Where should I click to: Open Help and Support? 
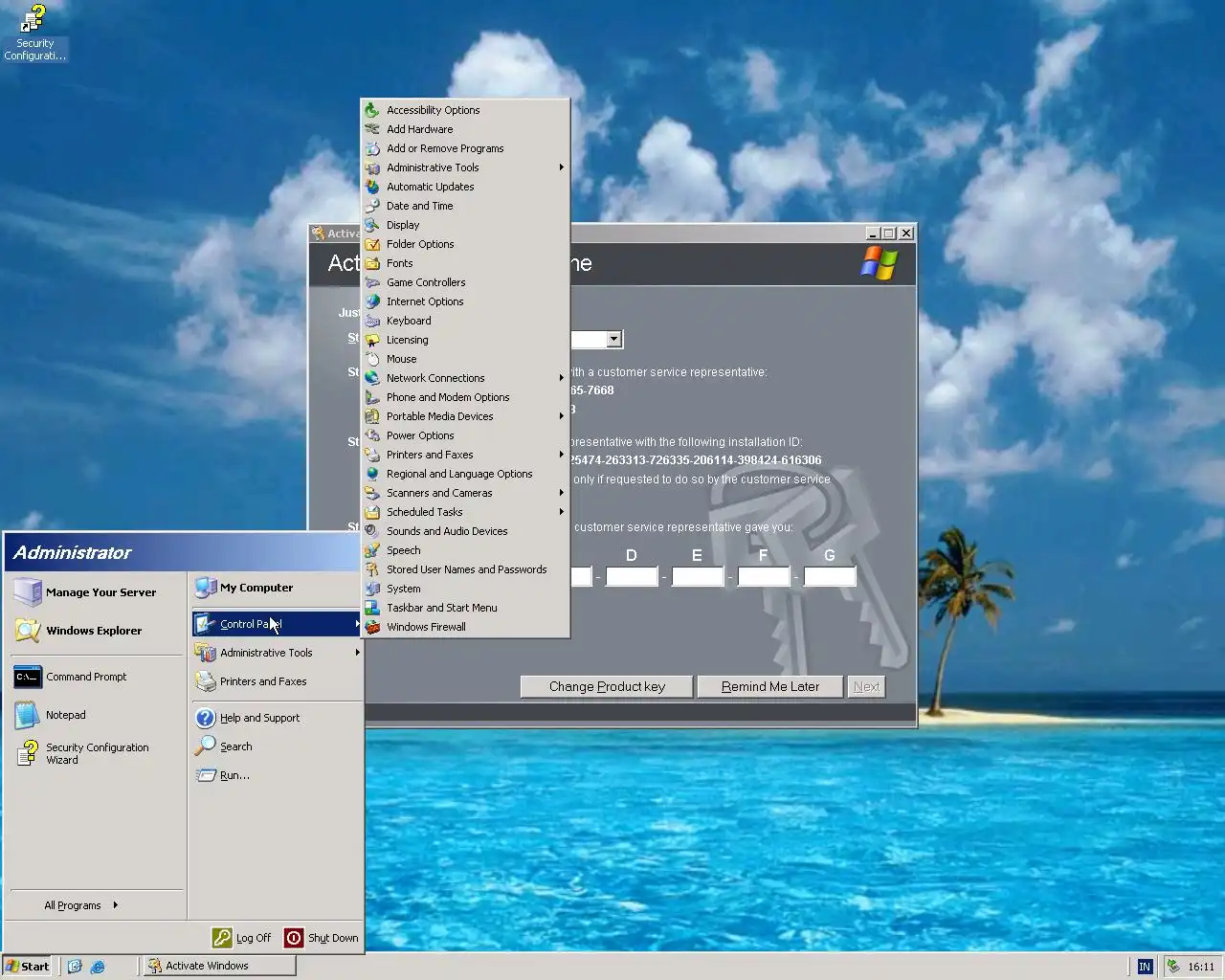coord(278,718)
